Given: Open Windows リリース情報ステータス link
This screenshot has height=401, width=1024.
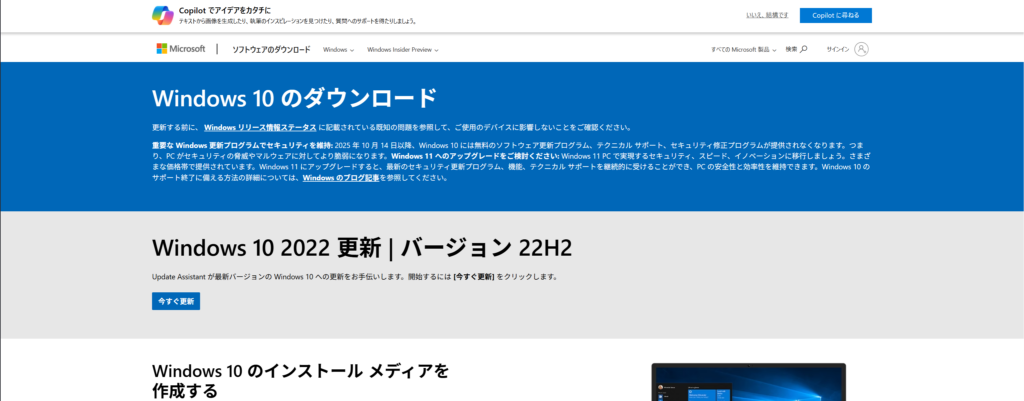Looking at the screenshot, I should click(x=258, y=127).
